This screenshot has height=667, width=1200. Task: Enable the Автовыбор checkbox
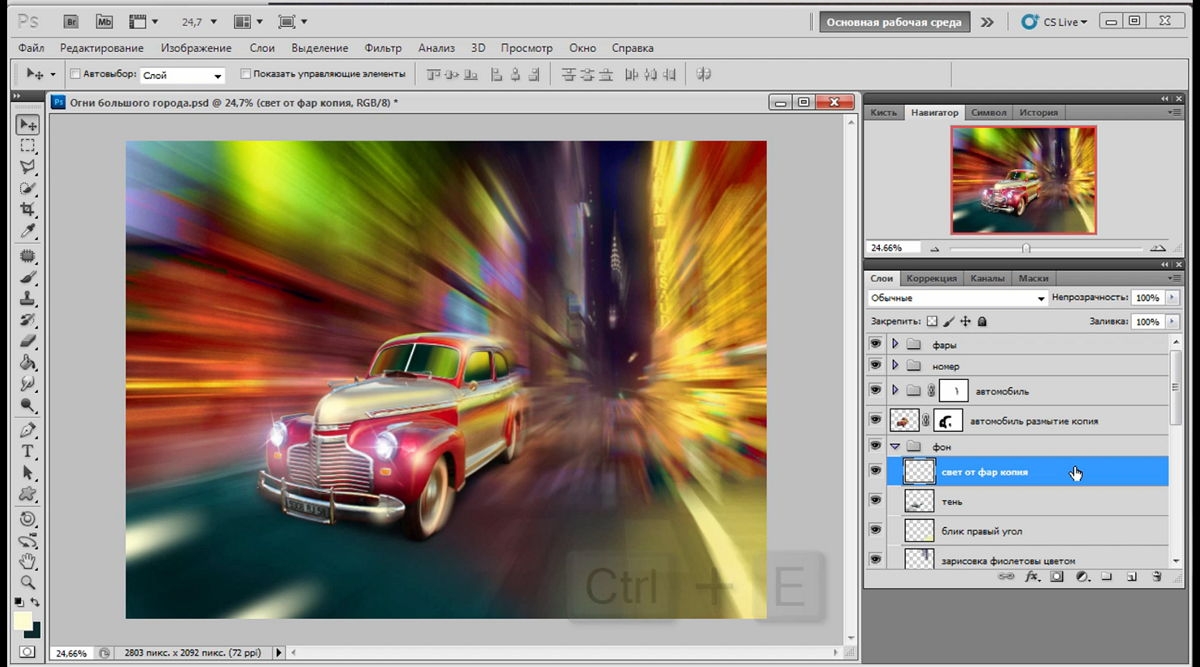(75, 74)
